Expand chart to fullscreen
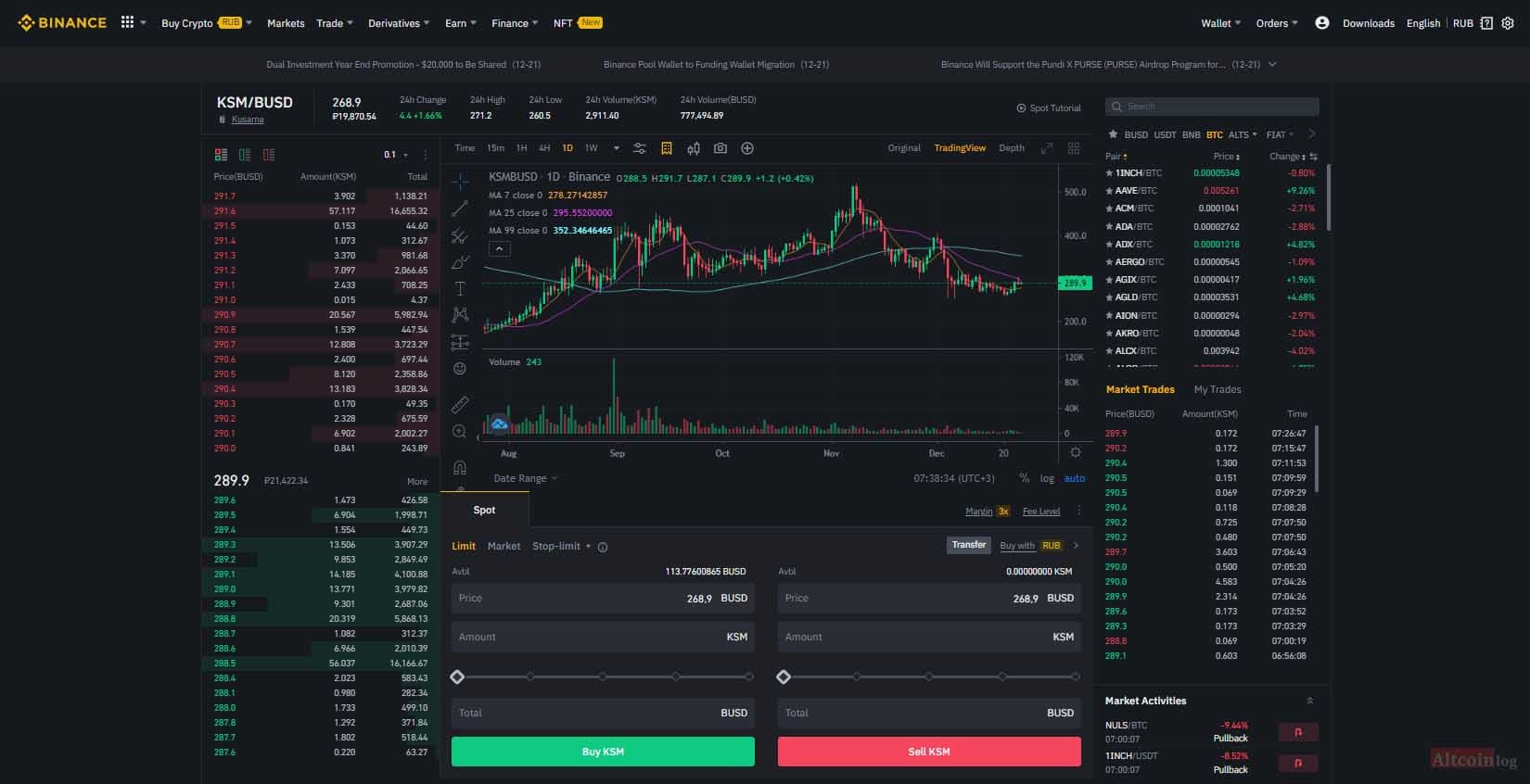The height and width of the screenshot is (784, 1530). 1047,148
